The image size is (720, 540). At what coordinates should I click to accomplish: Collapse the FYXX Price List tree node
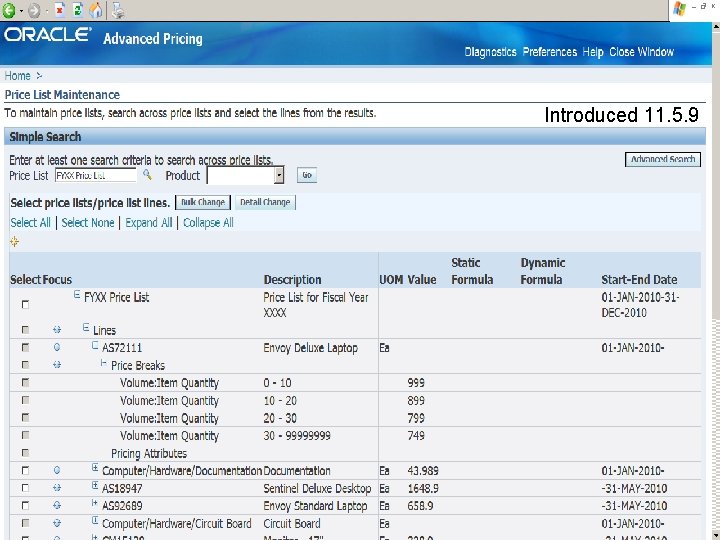(x=77, y=295)
